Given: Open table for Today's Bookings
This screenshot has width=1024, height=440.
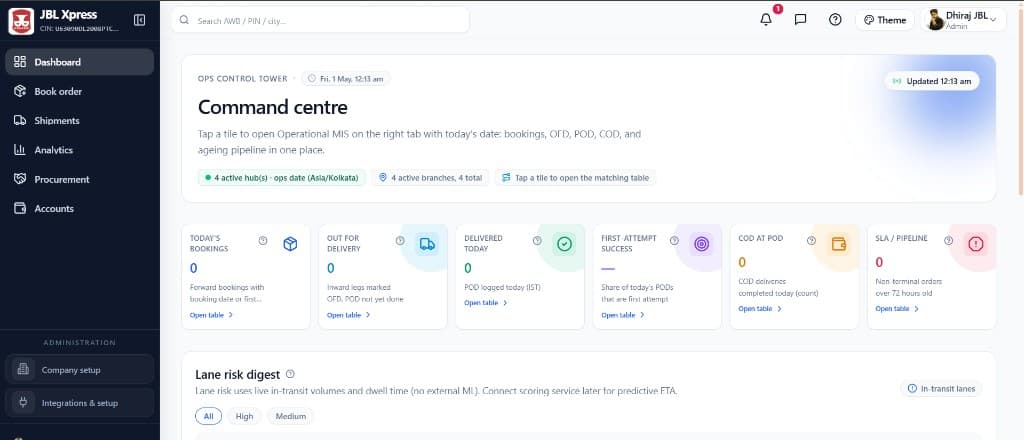Looking at the screenshot, I should (x=212, y=315).
